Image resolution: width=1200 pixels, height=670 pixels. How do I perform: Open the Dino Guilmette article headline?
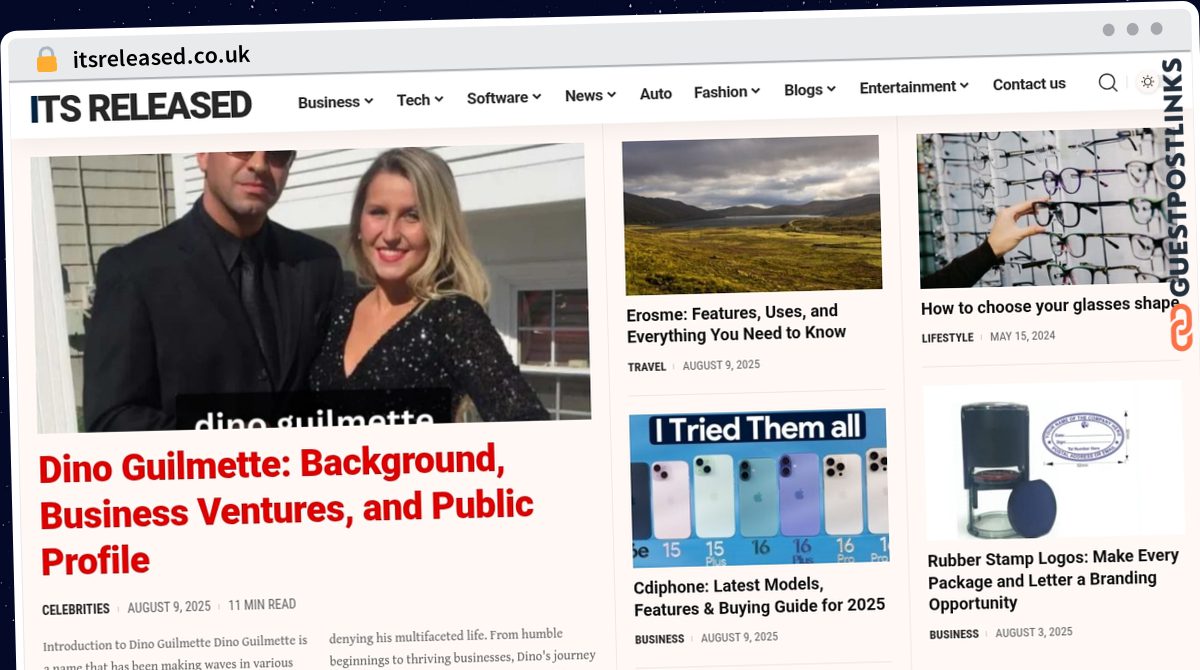(287, 512)
